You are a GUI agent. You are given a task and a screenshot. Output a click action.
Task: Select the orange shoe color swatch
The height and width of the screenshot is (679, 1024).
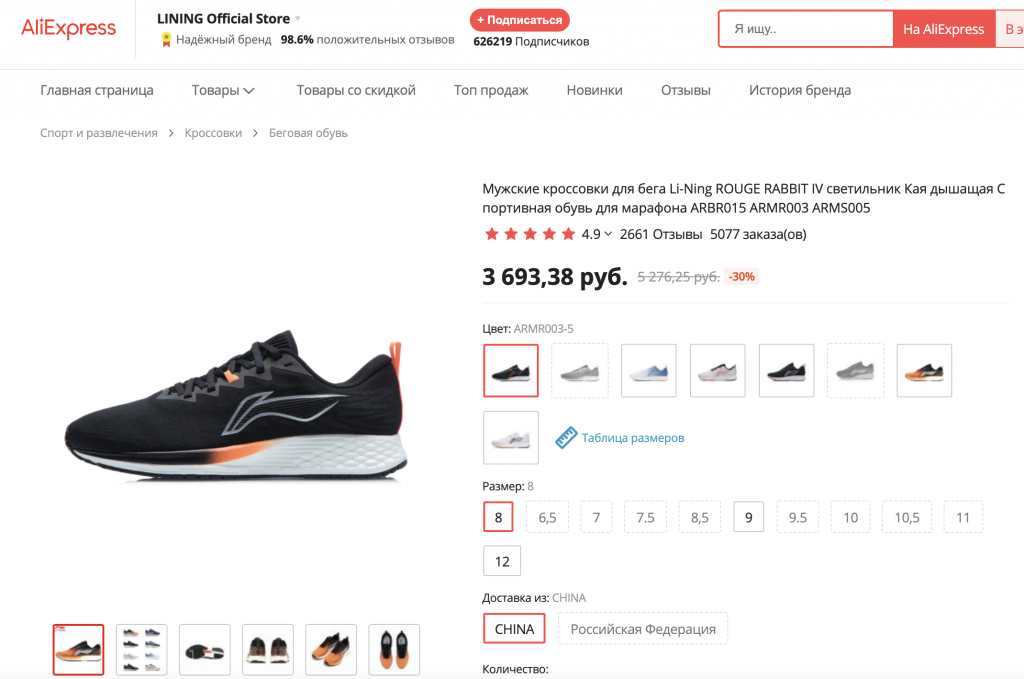coord(924,370)
